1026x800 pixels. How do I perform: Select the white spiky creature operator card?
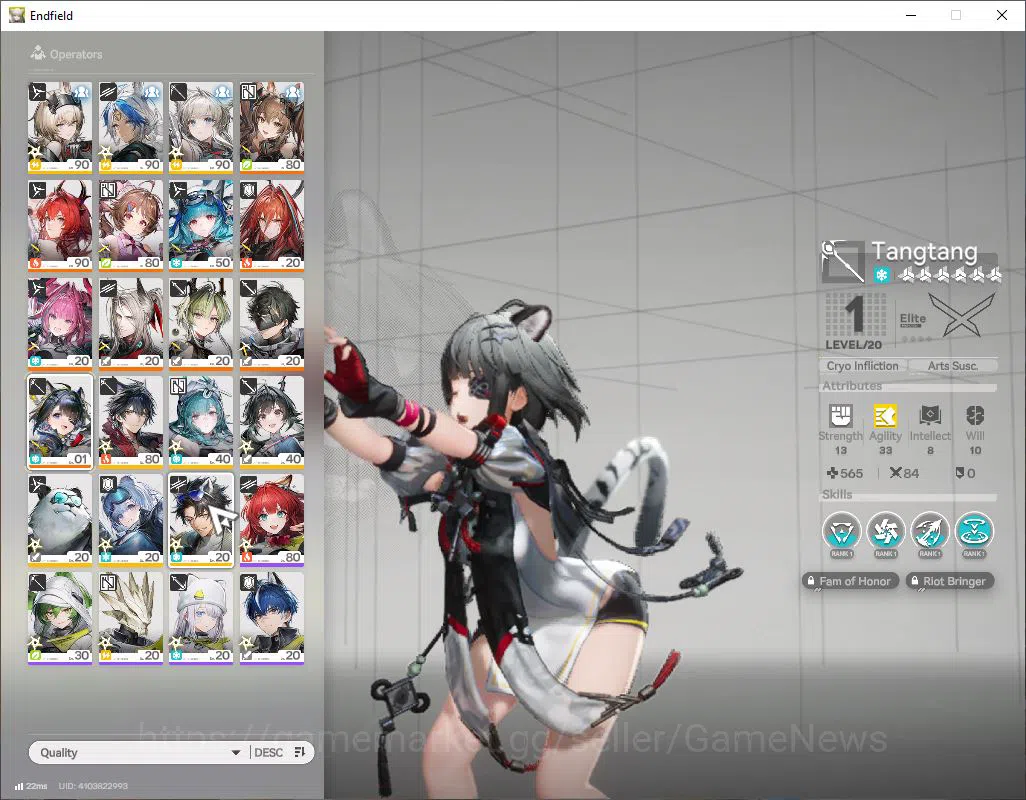131,617
